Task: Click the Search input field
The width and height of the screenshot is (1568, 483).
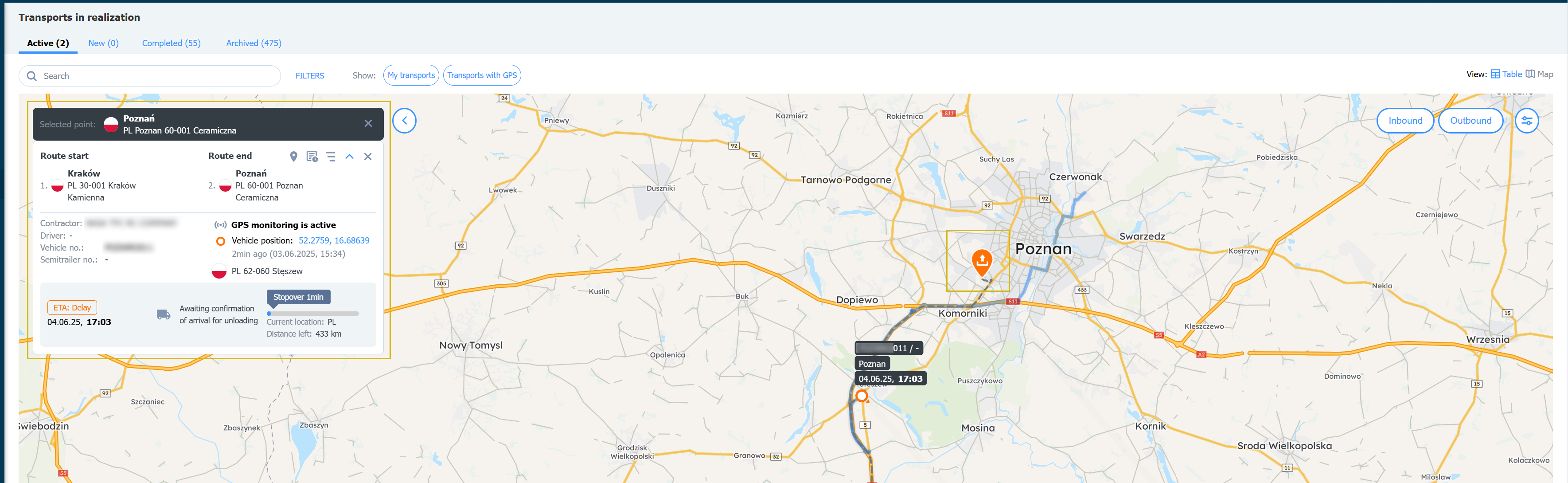Action: click(150, 76)
